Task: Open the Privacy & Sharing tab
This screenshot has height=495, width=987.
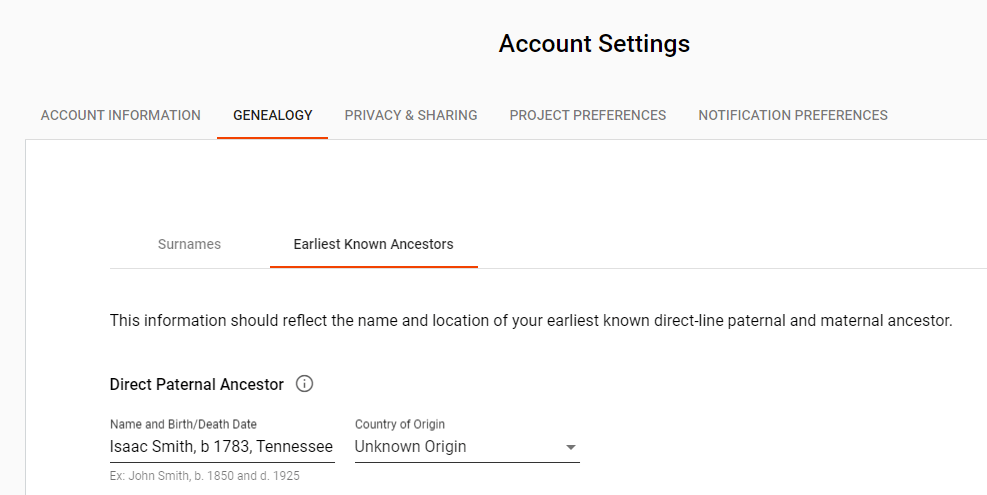Action: [411, 115]
